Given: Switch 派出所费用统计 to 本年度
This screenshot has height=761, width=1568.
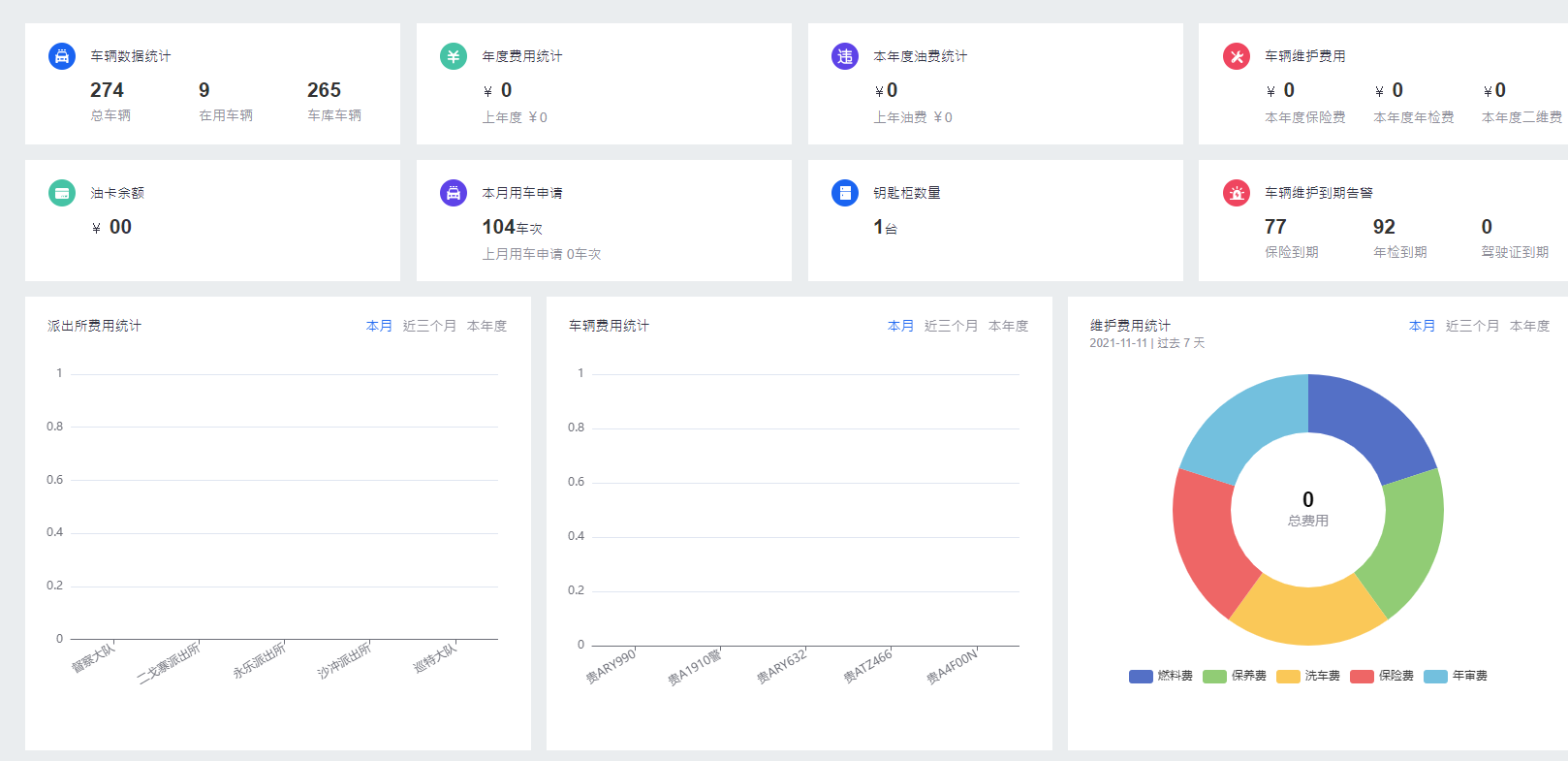Looking at the screenshot, I should pos(486,326).
